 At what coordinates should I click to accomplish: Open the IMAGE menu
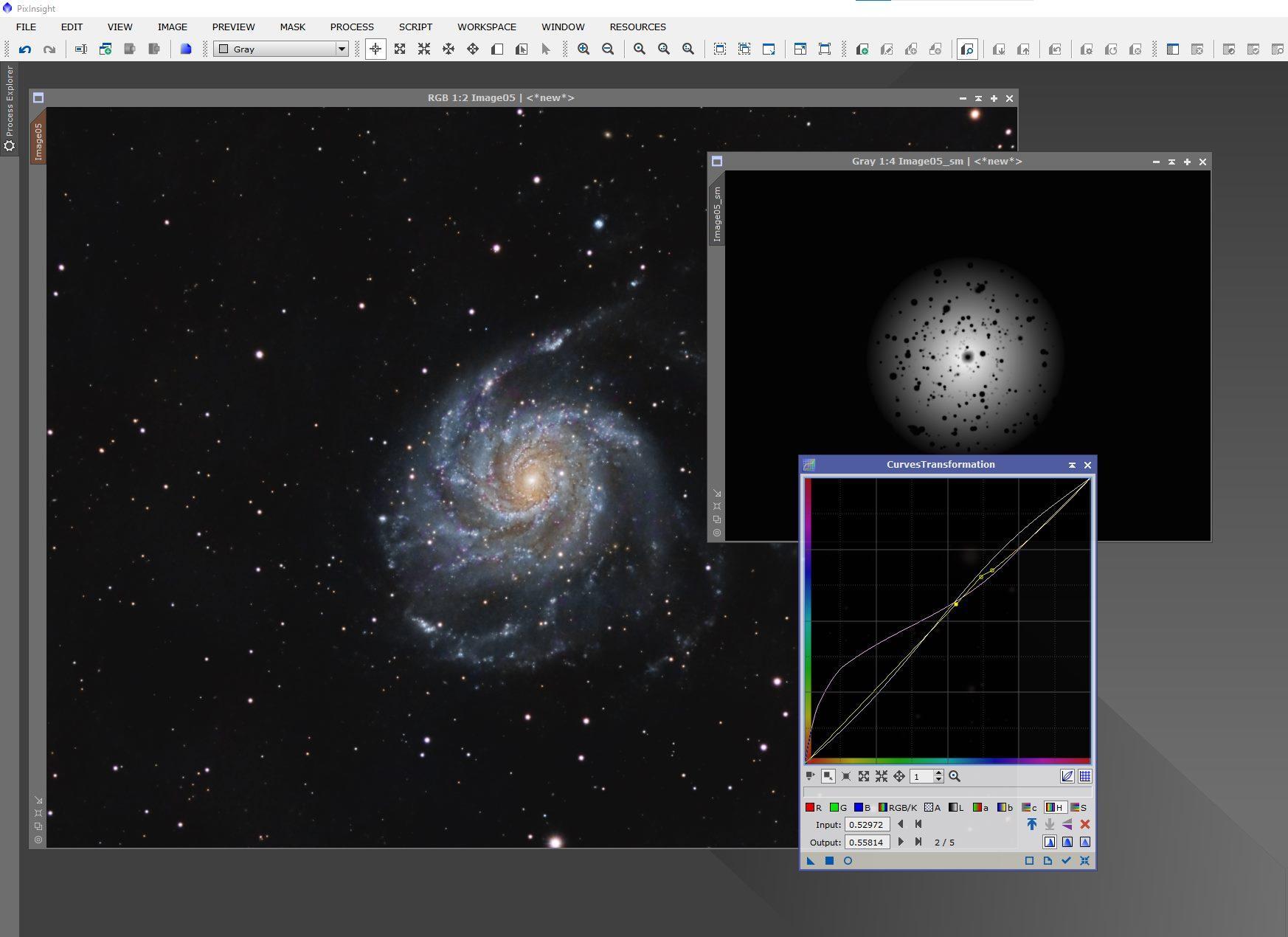coord(172,27)
